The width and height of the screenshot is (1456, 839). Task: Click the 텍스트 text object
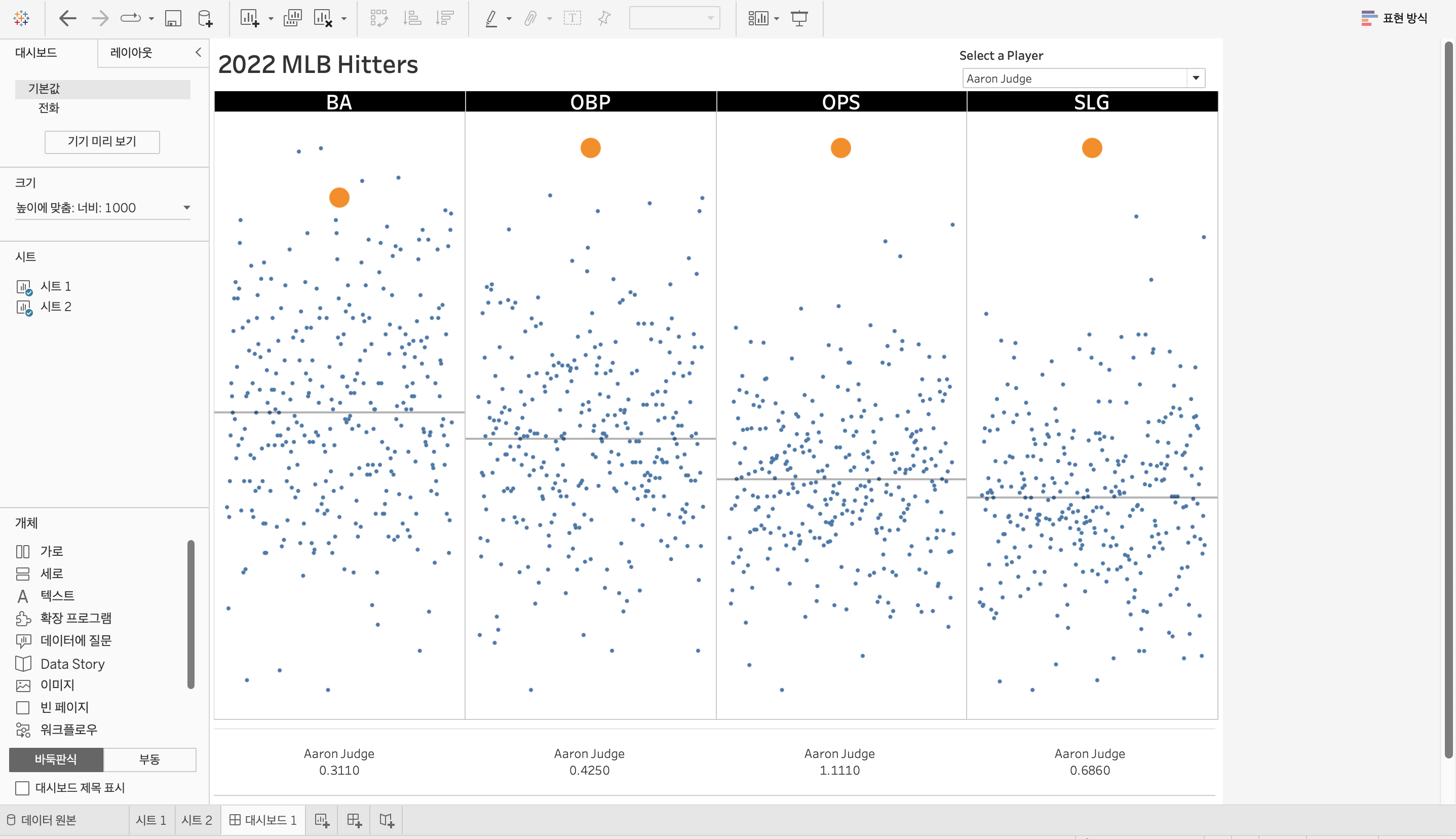(x=45, y=596)
